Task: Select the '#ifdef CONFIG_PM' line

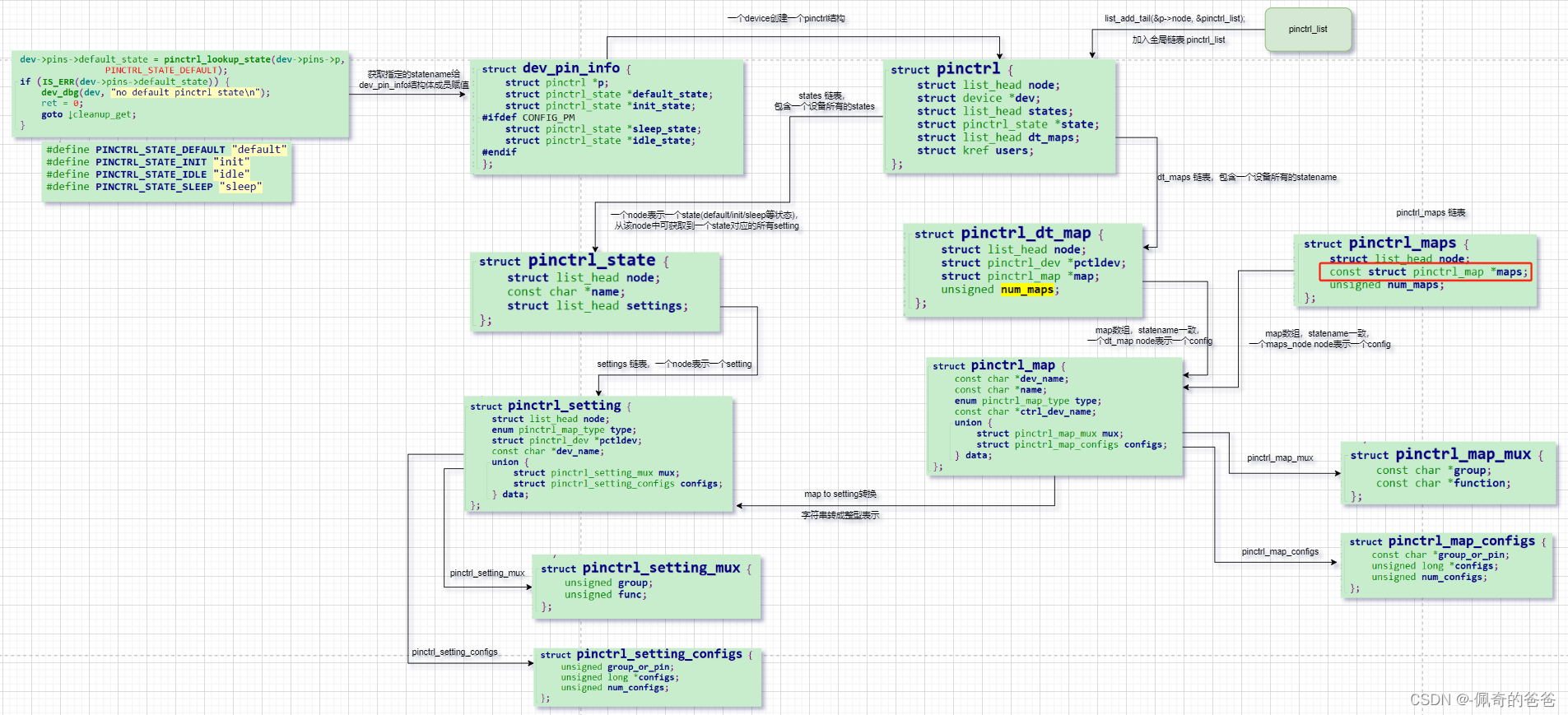Action: point(528,117)
